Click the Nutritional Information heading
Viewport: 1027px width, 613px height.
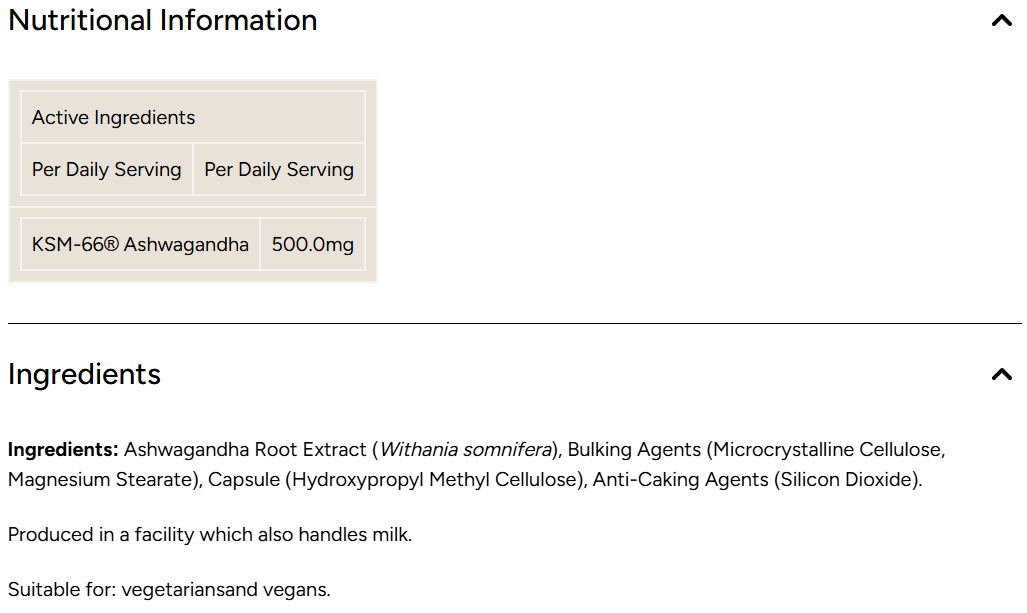pyautogui.click(x=162, y=20)
